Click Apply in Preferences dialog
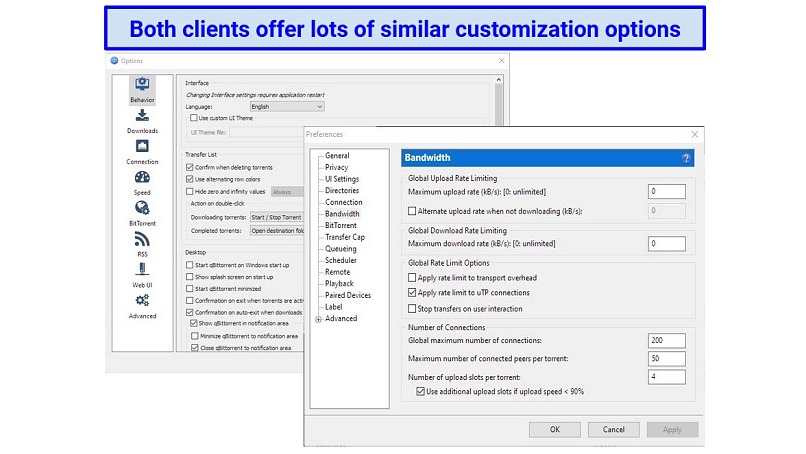The image size is (806, 454). (672, 429)
